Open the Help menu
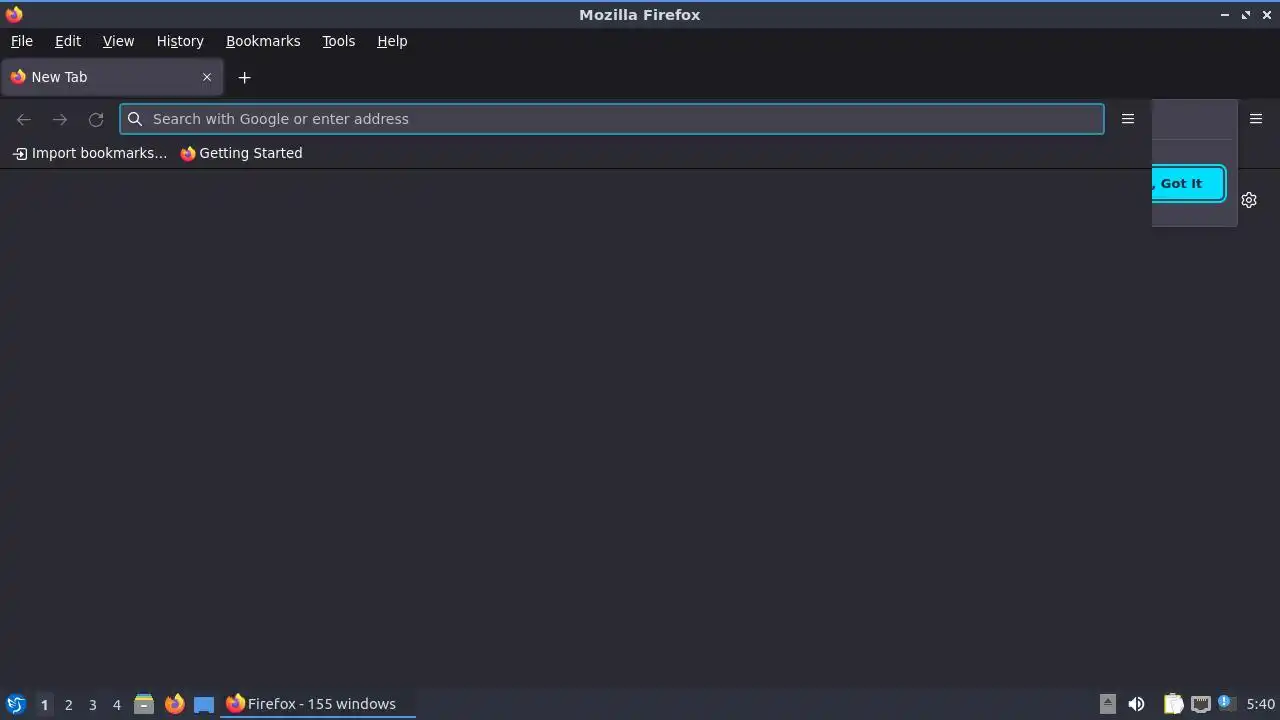1280x720 pixels. coord(392,41)
